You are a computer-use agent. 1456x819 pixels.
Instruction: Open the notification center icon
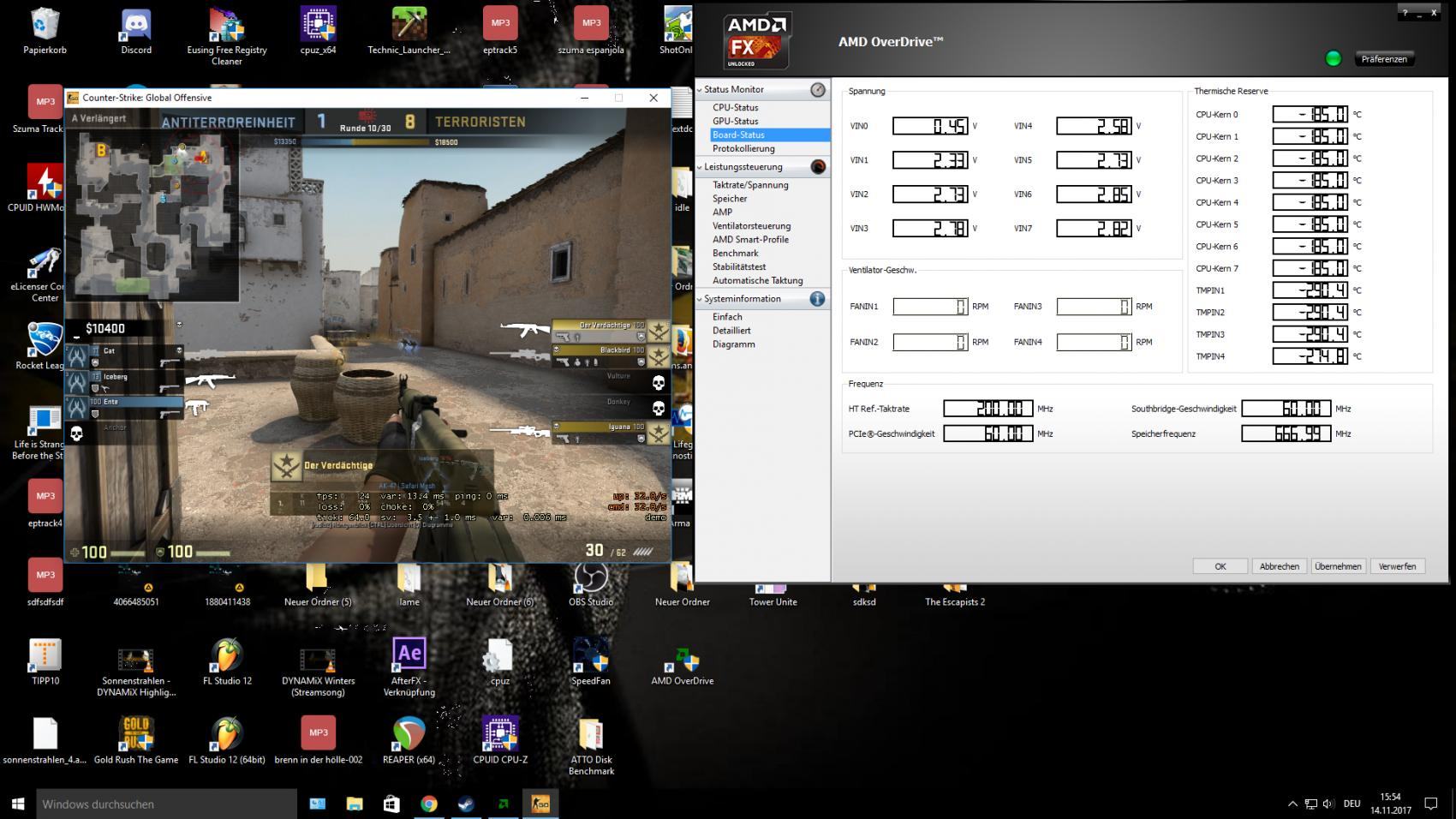click(1431, 804)
